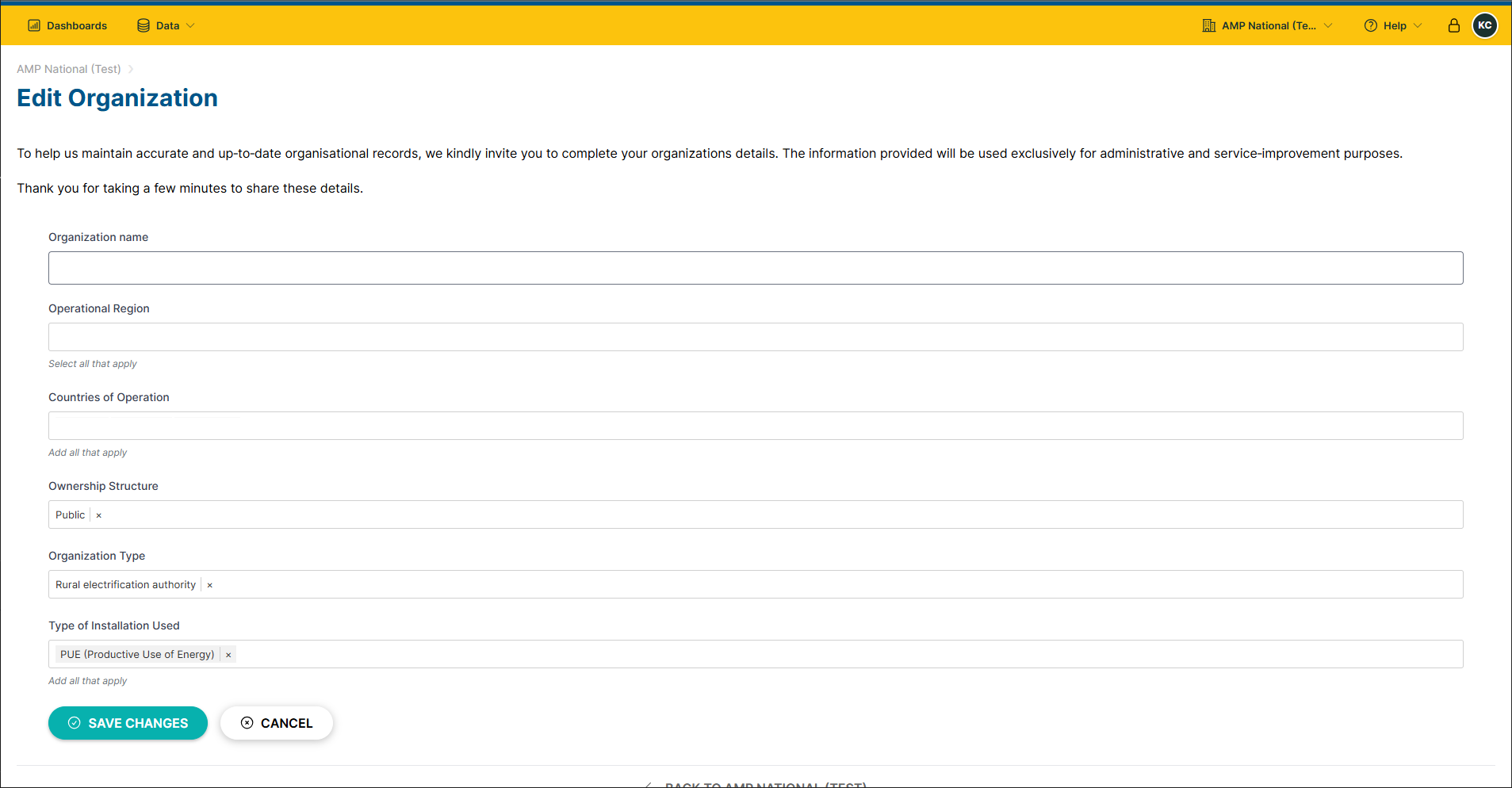1512x788 pixels.
Task: Open the Type of Installation Used select box
Action: coord(756,654)
